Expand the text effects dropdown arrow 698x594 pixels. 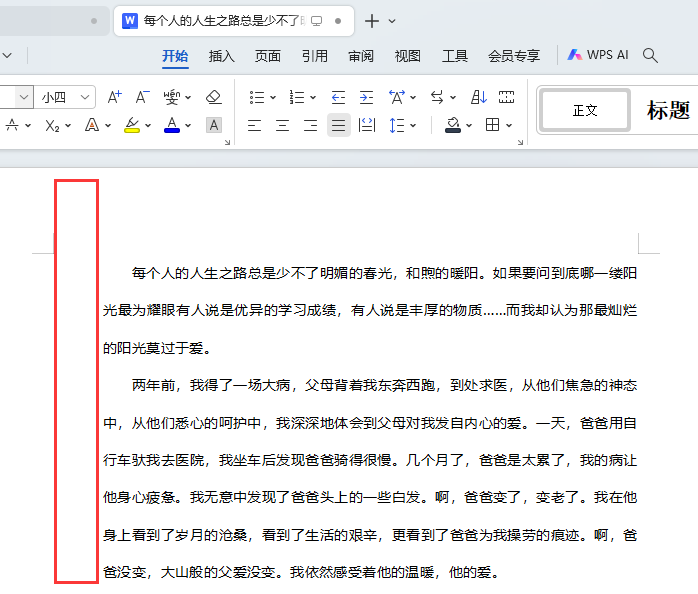pos(108,126)
